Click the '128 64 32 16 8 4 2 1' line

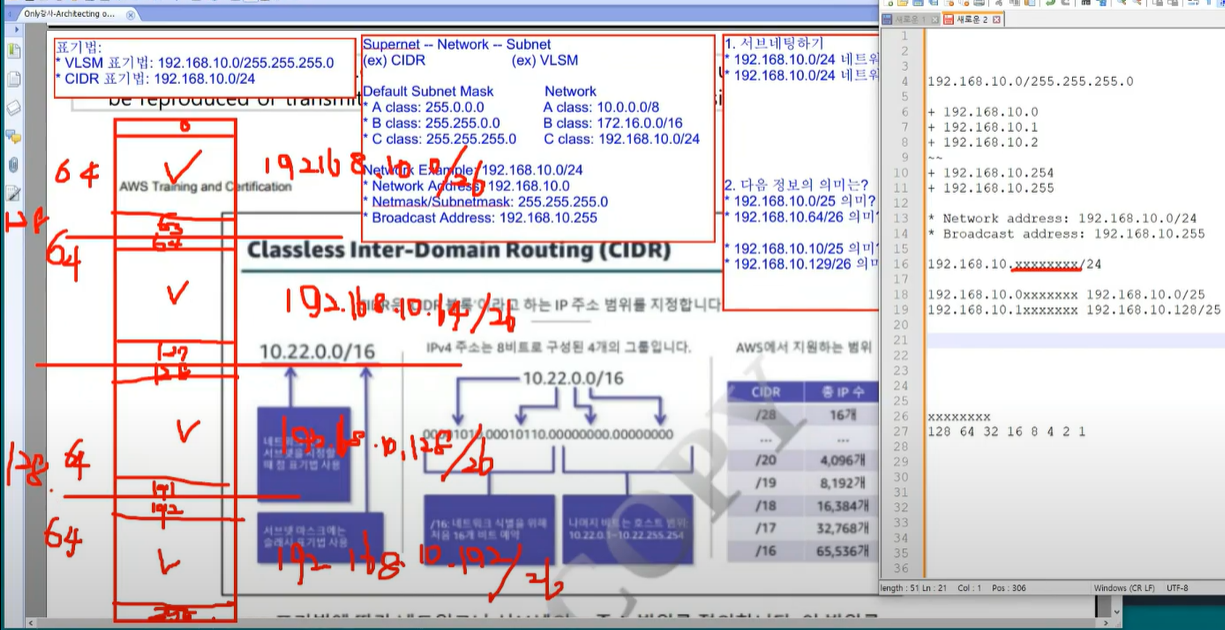[1006, 432]
